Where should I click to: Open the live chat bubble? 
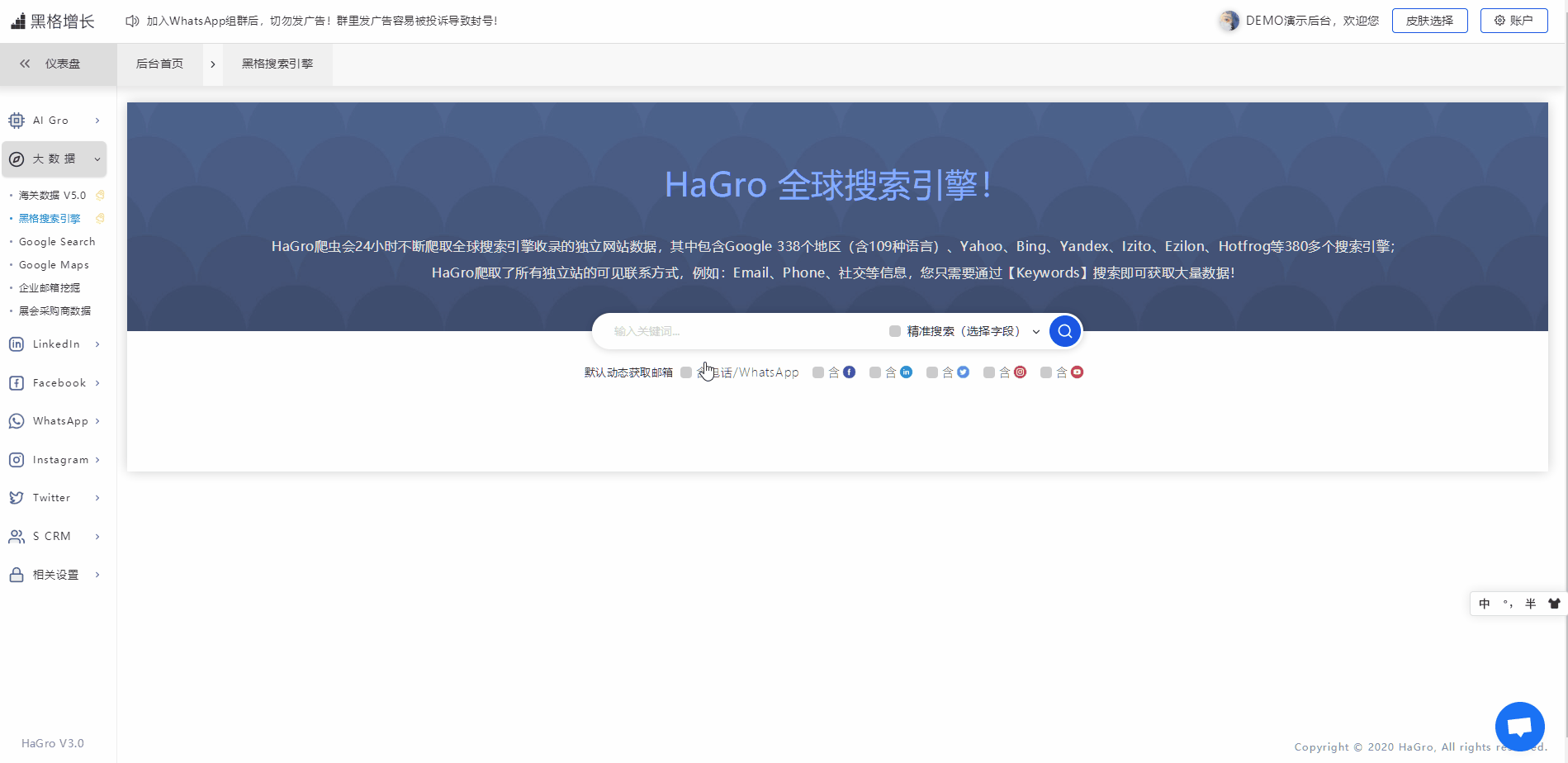pos(1519,727)
